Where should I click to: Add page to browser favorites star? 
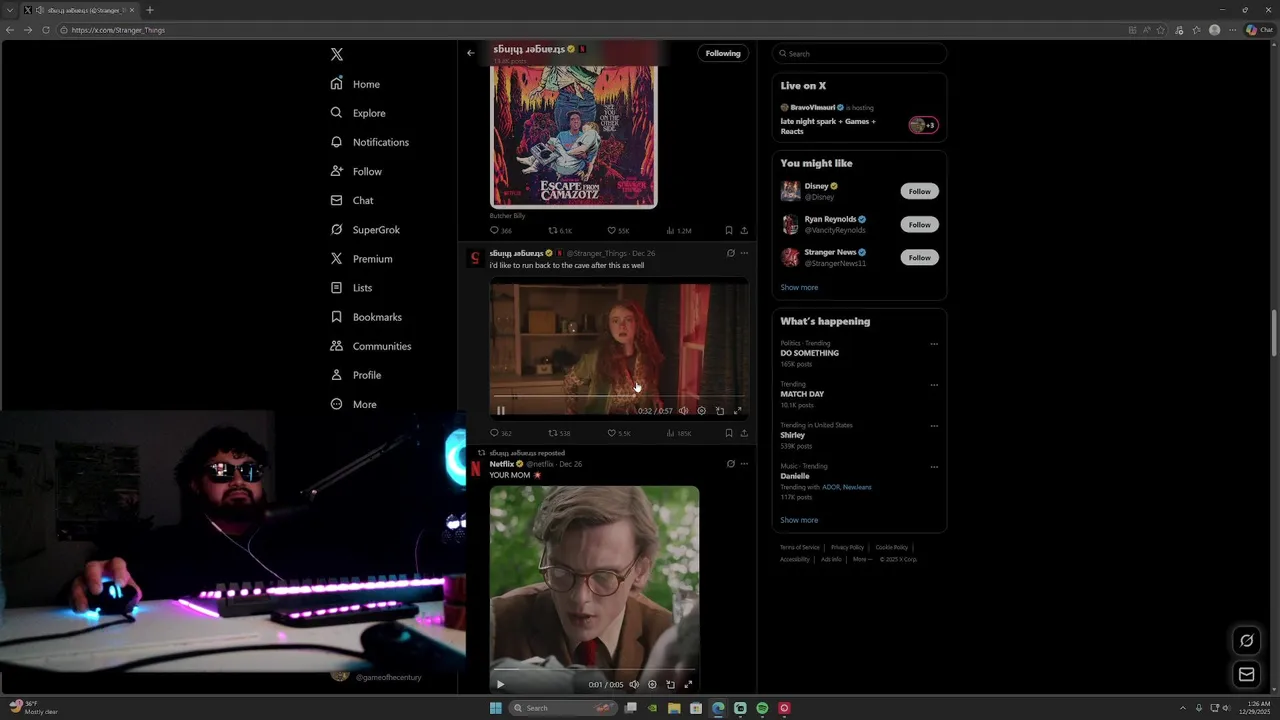(1161, 30)
